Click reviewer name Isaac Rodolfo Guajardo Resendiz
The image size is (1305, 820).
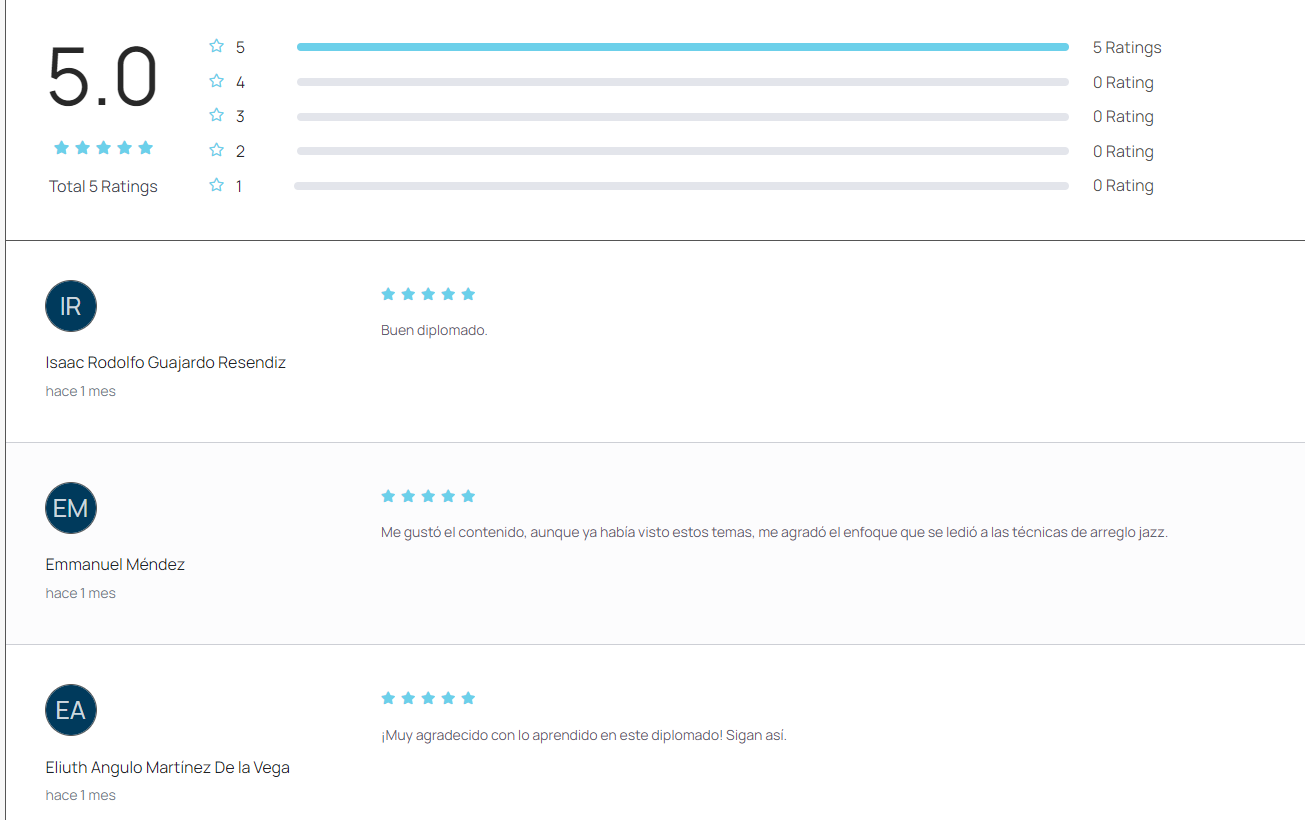point(166,362)
